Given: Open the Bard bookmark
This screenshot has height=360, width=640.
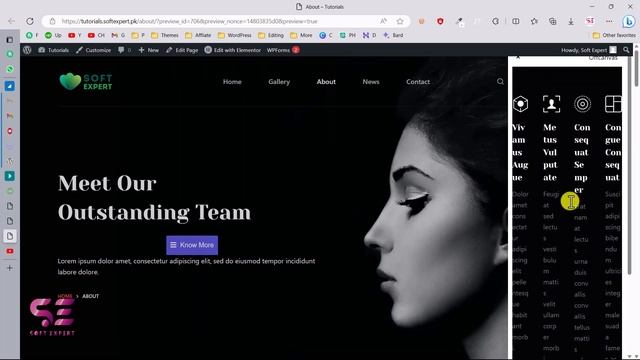Looking at the screenshot, I should (393, 36).
